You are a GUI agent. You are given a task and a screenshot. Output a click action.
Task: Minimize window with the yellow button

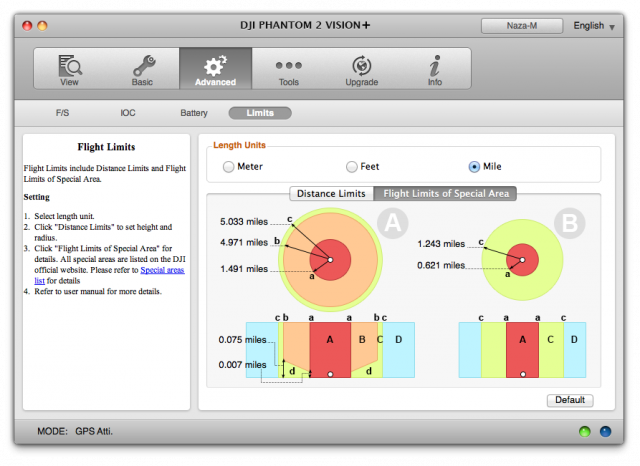42,26
